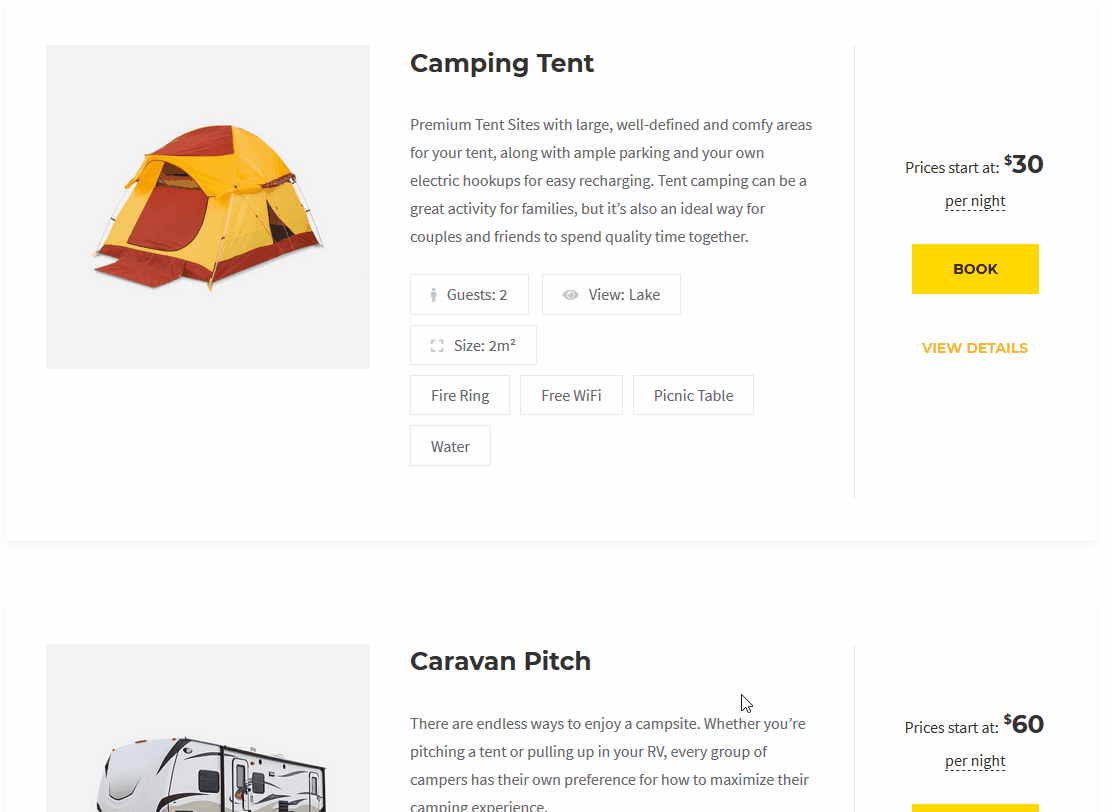Select the Water amenity tag

450,446
